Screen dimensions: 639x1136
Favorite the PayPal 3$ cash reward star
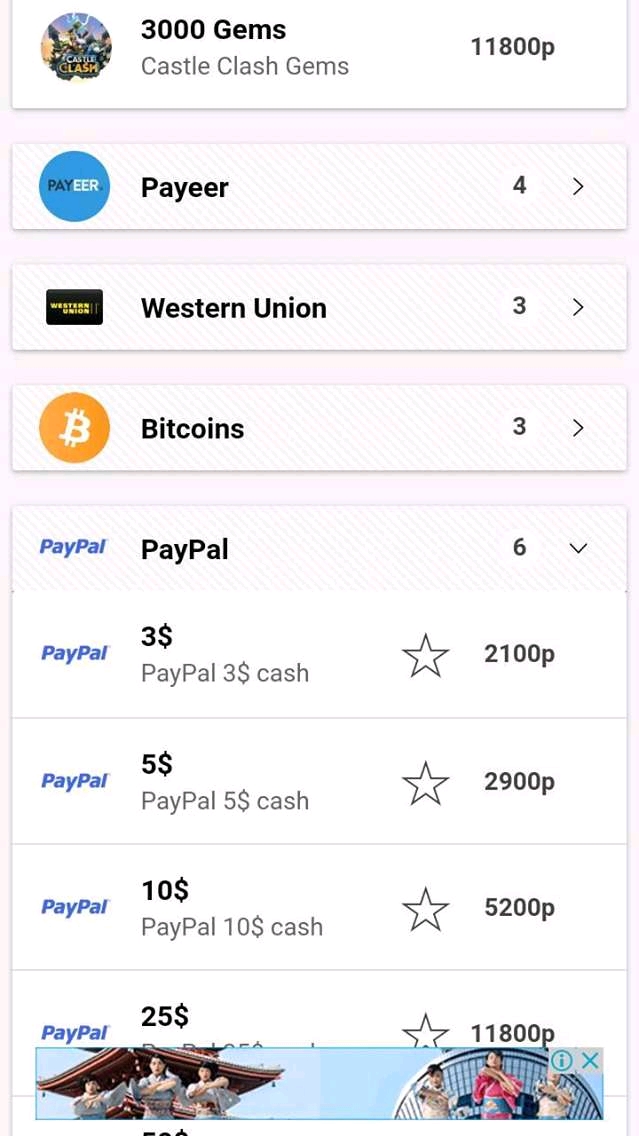pyautogui.click(x=426, y=655)
